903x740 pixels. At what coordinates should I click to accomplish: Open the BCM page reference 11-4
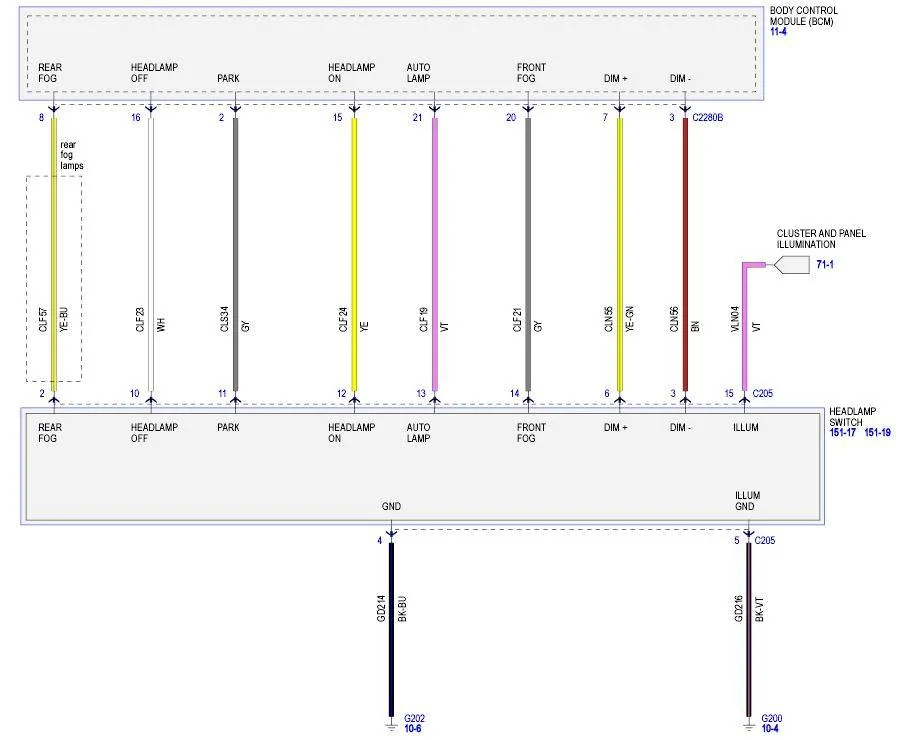pos(778,32)
